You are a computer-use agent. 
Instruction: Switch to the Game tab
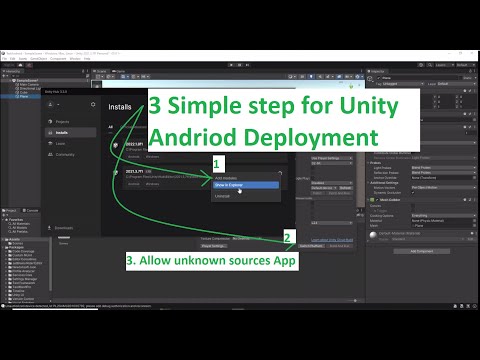click(x=119, y=71)
